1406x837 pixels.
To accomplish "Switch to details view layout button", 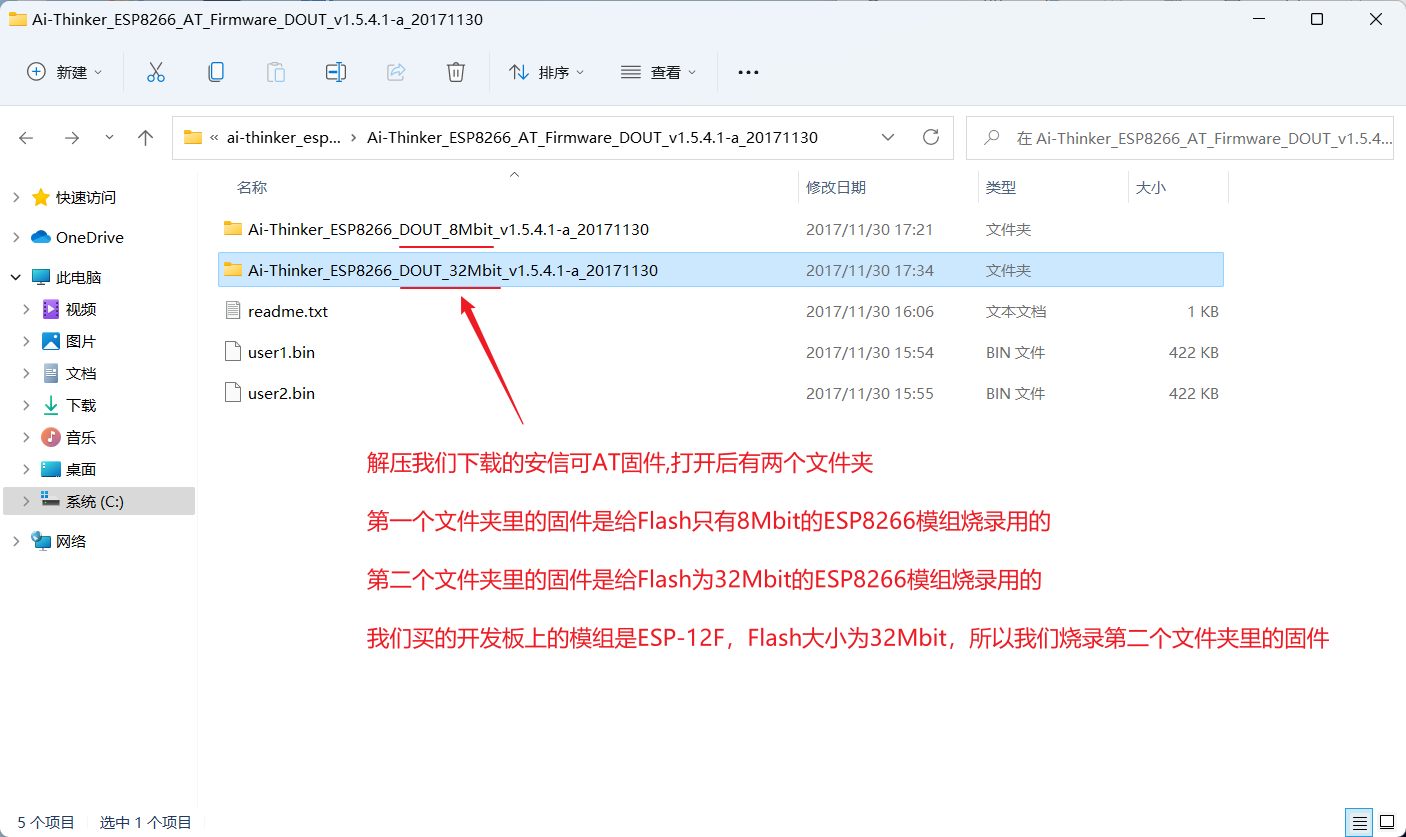I will 1360,823.
